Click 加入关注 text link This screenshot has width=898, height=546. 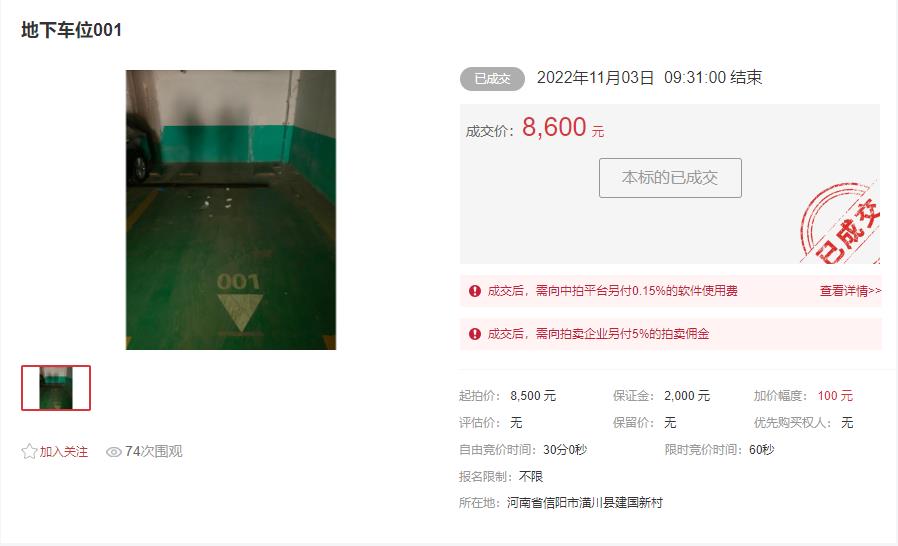tap(64, 452)
